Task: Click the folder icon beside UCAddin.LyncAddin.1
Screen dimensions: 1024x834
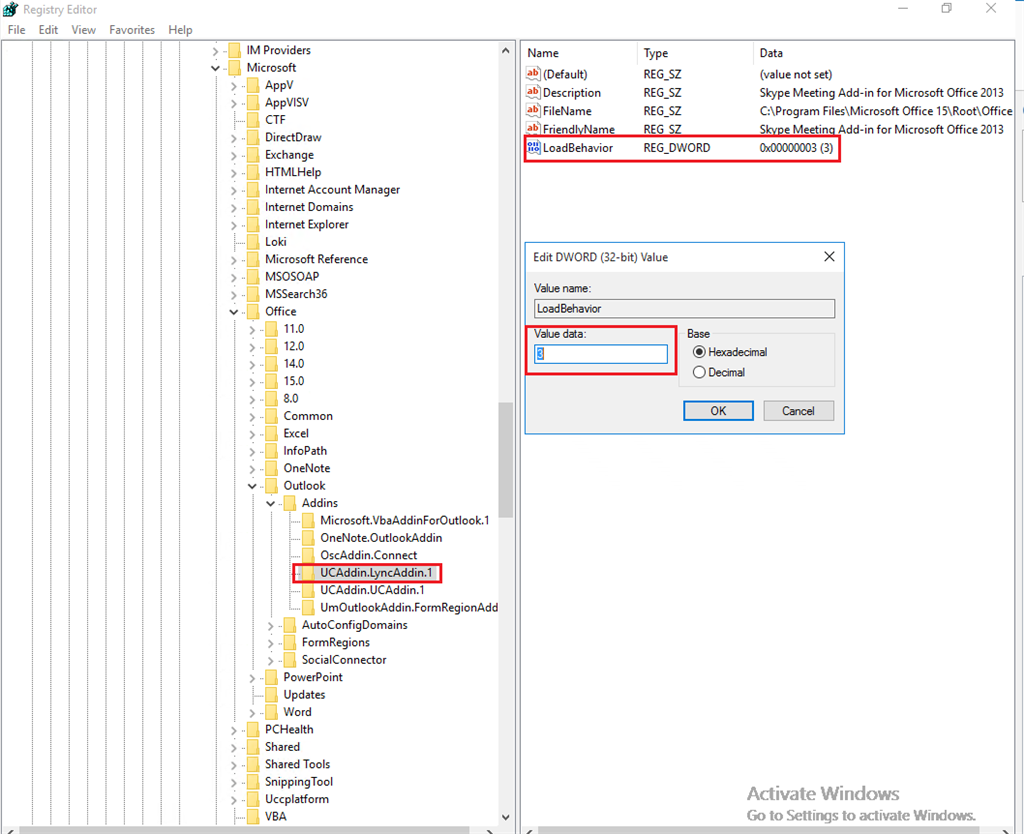Action: (308, 573)
